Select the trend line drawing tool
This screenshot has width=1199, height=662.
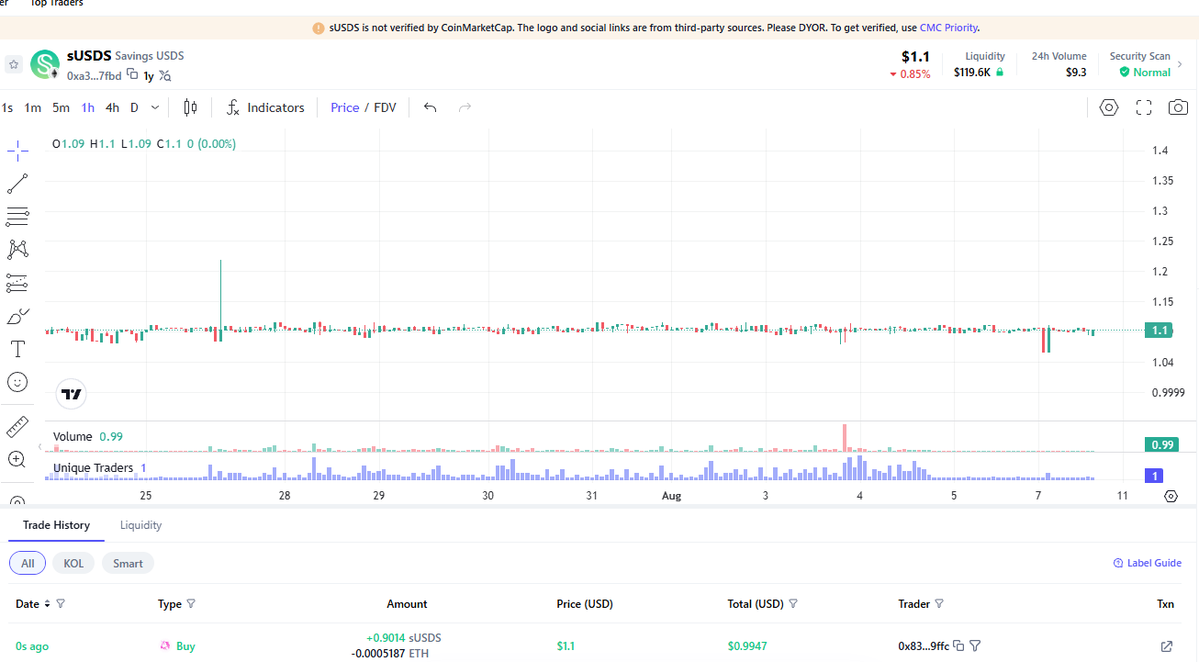(18, 183)
